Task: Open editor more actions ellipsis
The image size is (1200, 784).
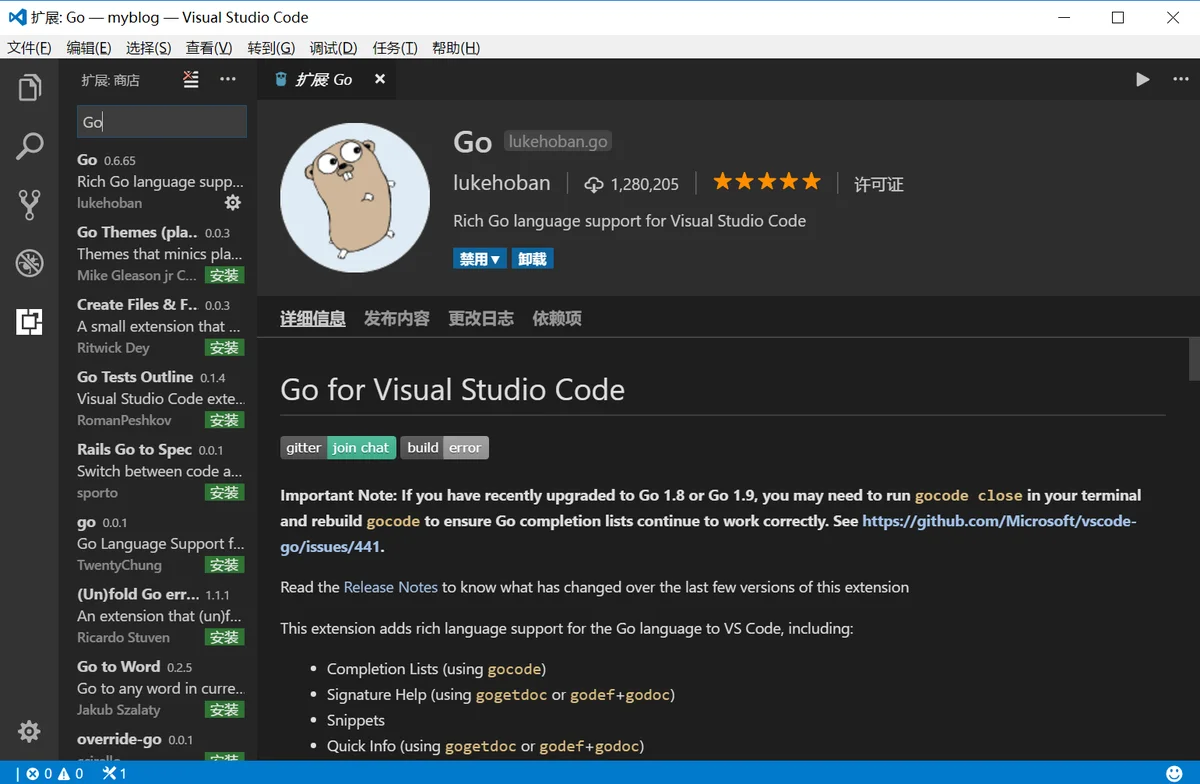Action: (x=1180, y=79)
